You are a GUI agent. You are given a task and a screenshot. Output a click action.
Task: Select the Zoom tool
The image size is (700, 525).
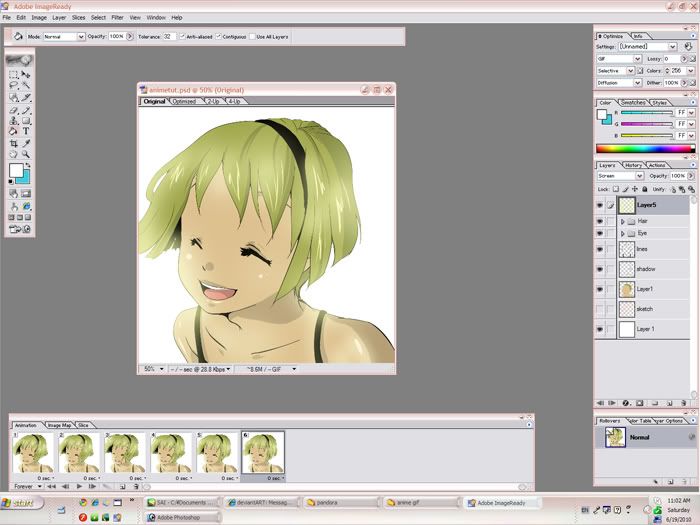(x=26, y=154)
